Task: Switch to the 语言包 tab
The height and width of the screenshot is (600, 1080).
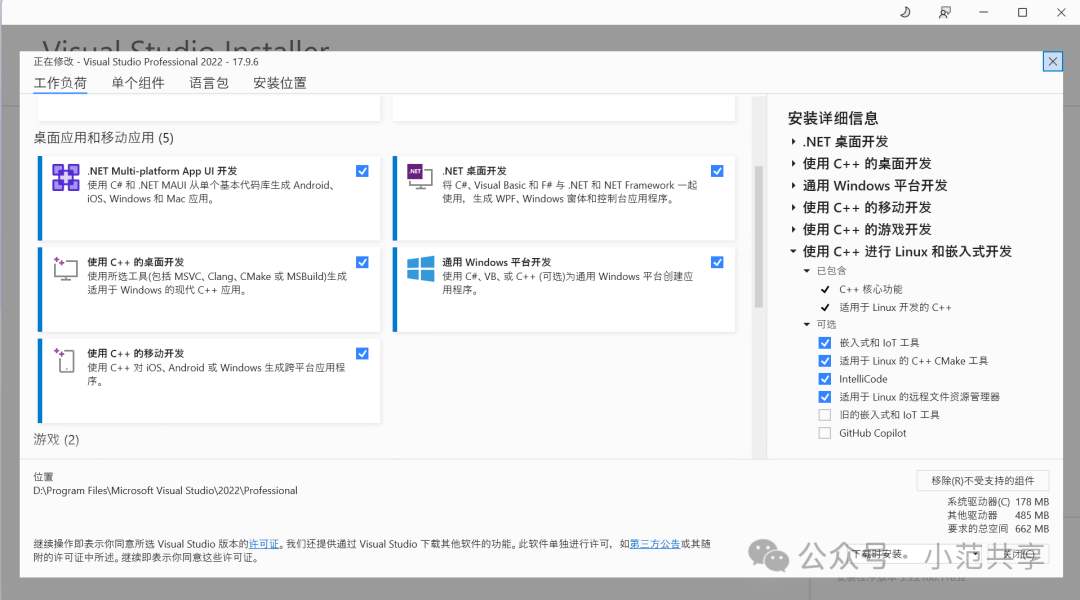Action: [209, 83]
